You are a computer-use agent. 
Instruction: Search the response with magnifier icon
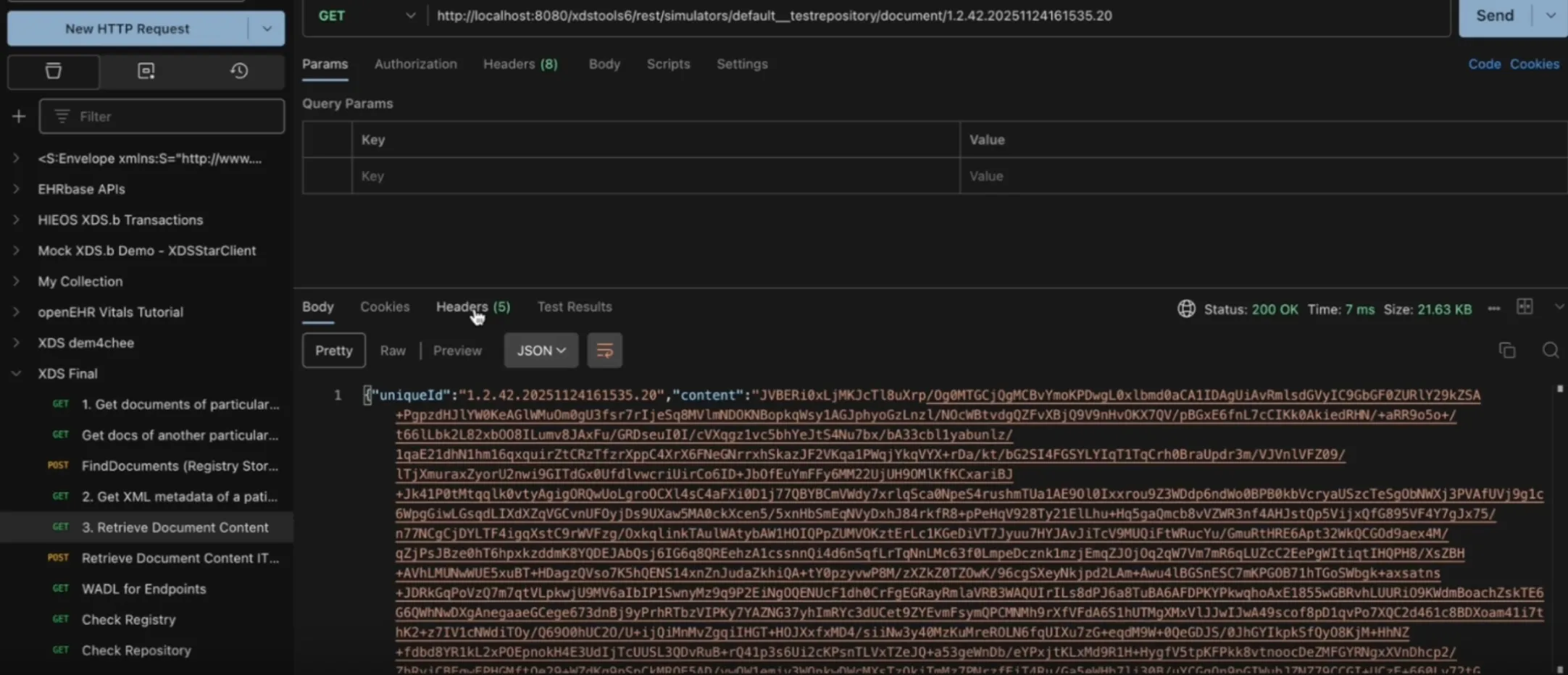1551,350
